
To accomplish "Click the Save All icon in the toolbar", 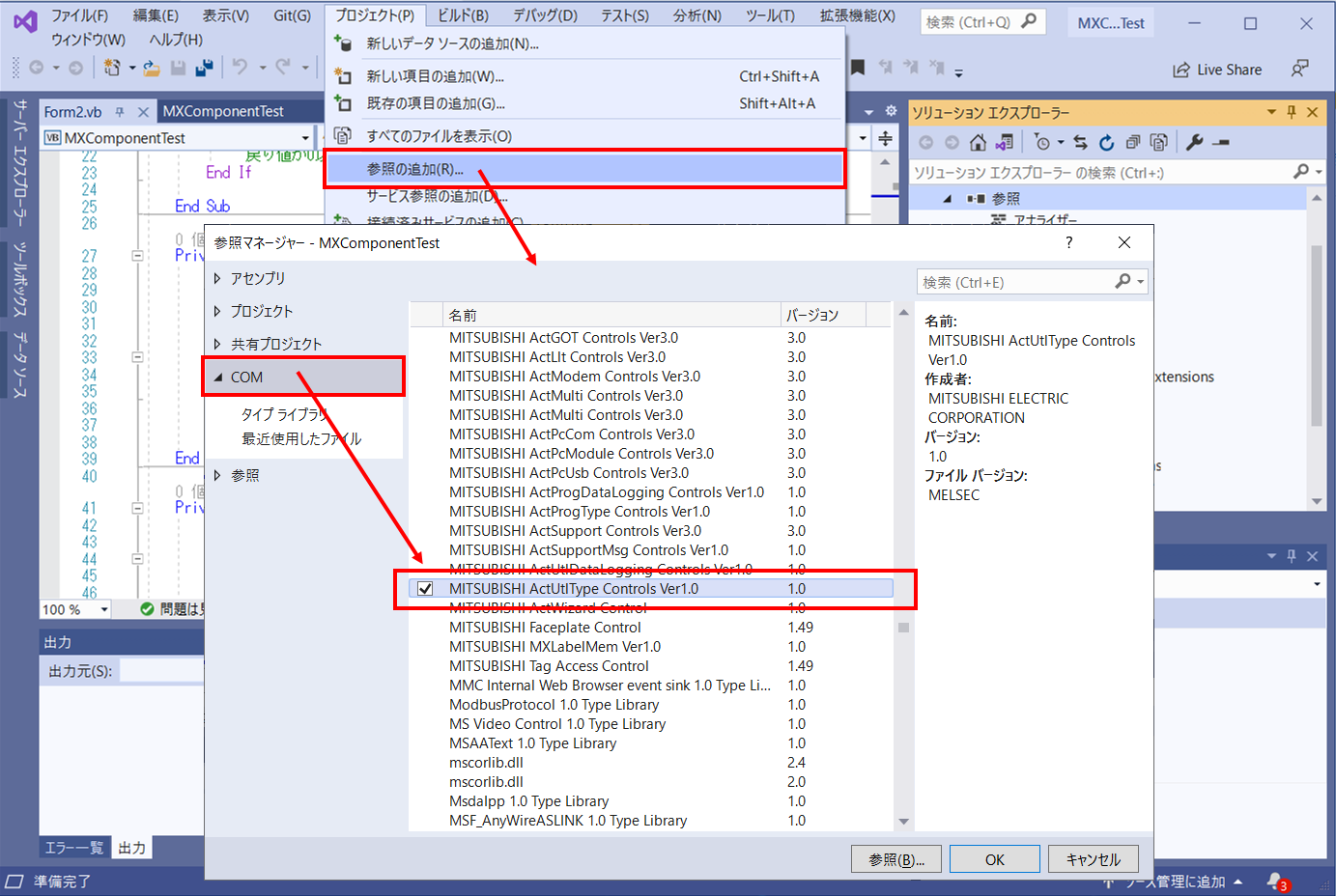I will tap(205, 67).
